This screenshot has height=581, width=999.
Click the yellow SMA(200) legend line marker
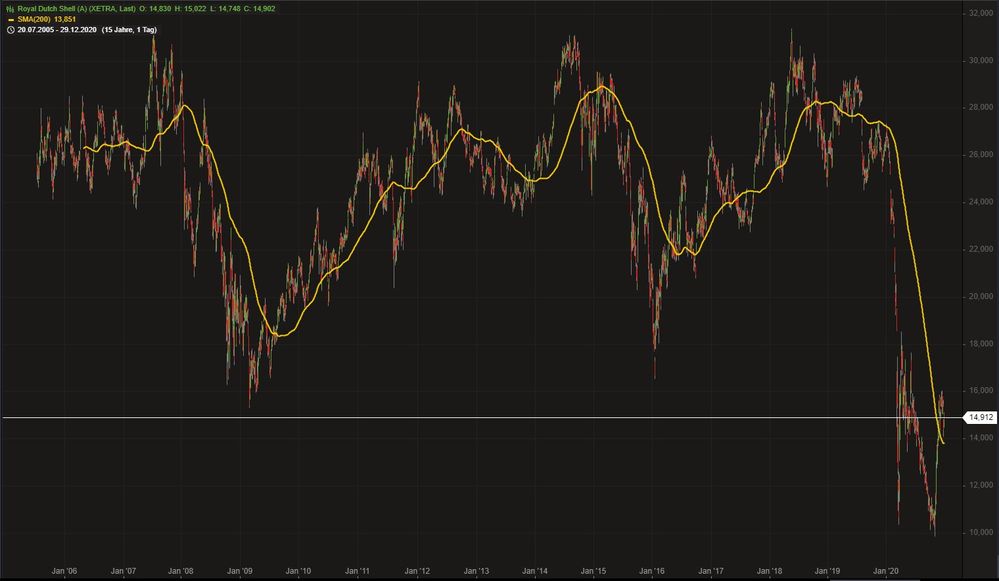11,20
